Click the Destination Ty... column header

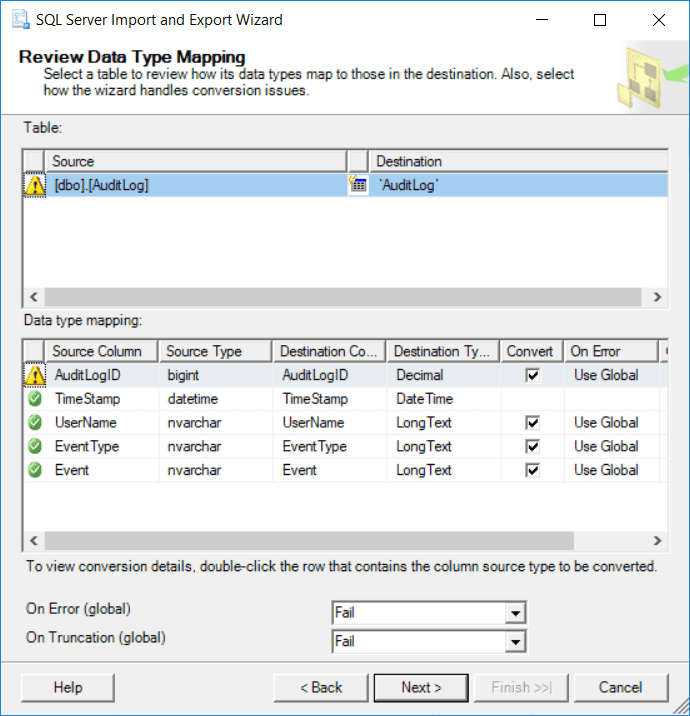(x=443, y=351)
